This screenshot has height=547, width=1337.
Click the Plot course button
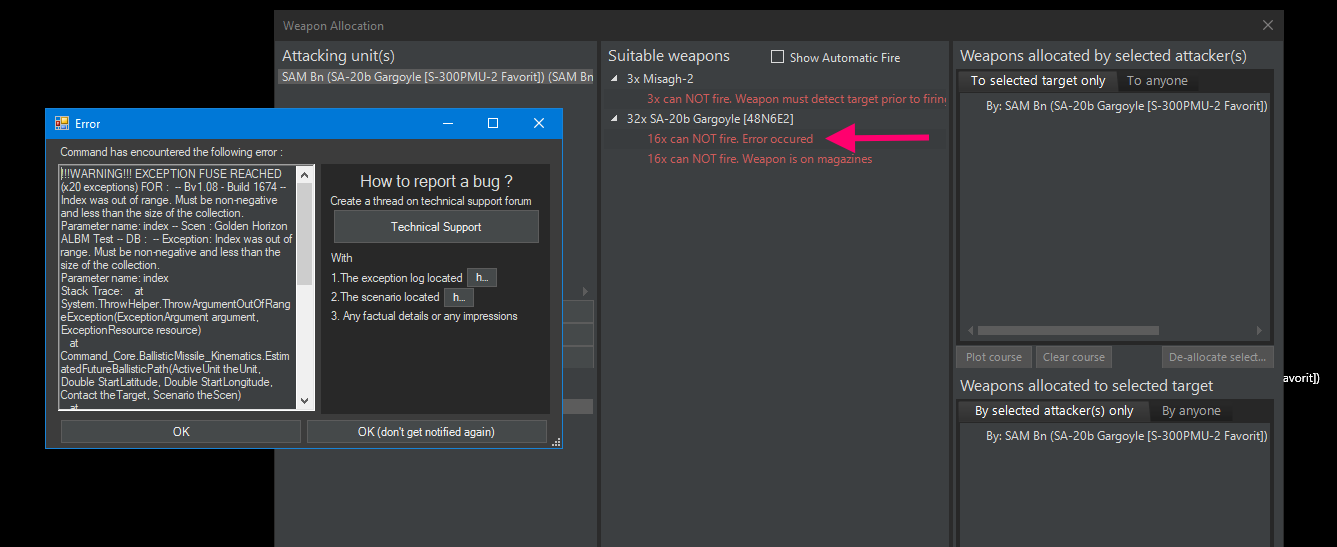tap(994, 357)
